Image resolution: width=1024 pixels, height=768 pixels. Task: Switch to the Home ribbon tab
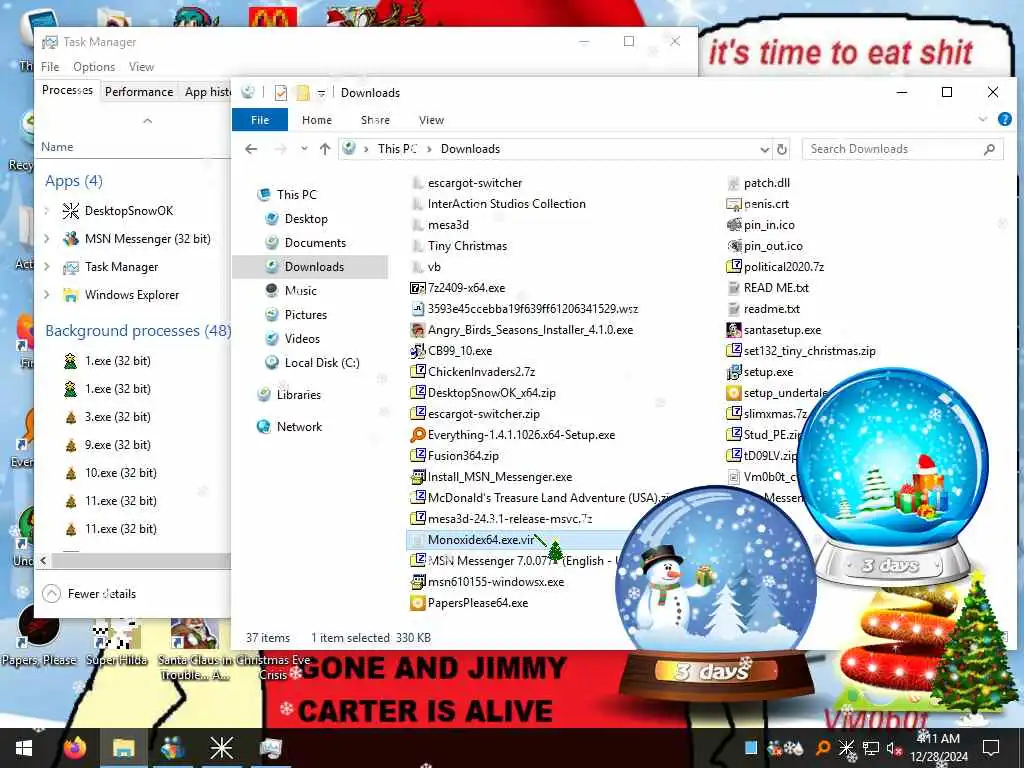click(x=317, y=120)
